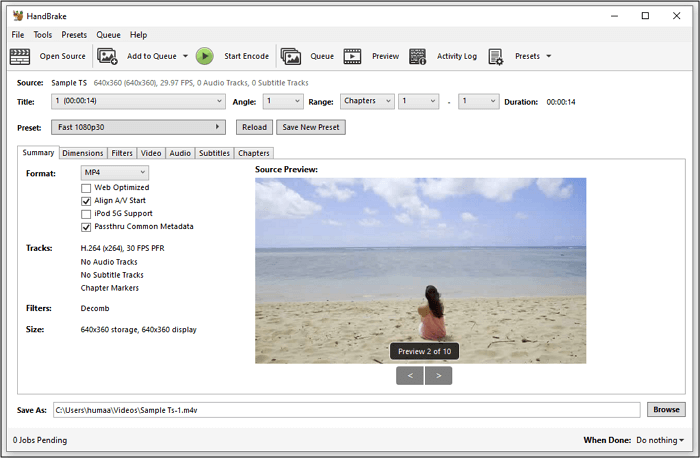
Task: Open the Range Chapters dropdown
Action: 366,101
